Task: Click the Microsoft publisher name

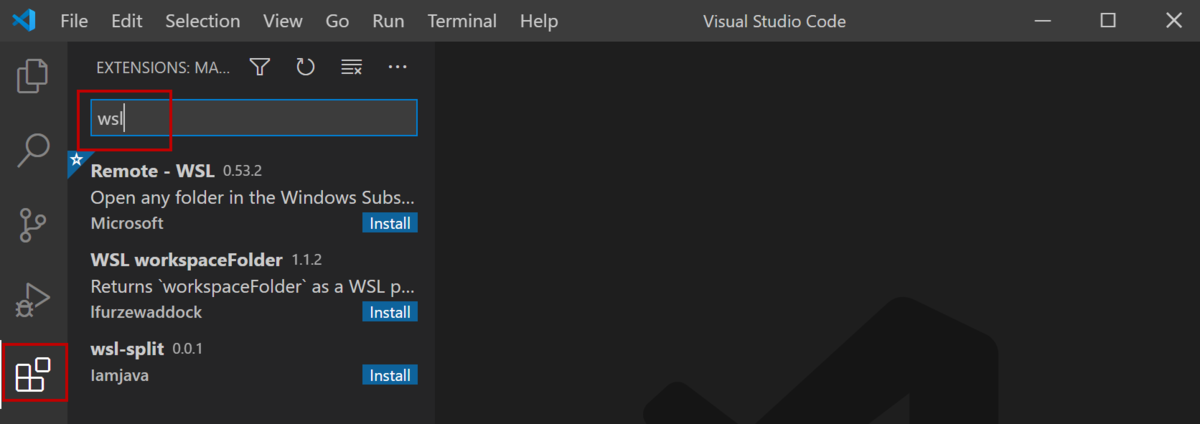Action: (x=127, y=223)
